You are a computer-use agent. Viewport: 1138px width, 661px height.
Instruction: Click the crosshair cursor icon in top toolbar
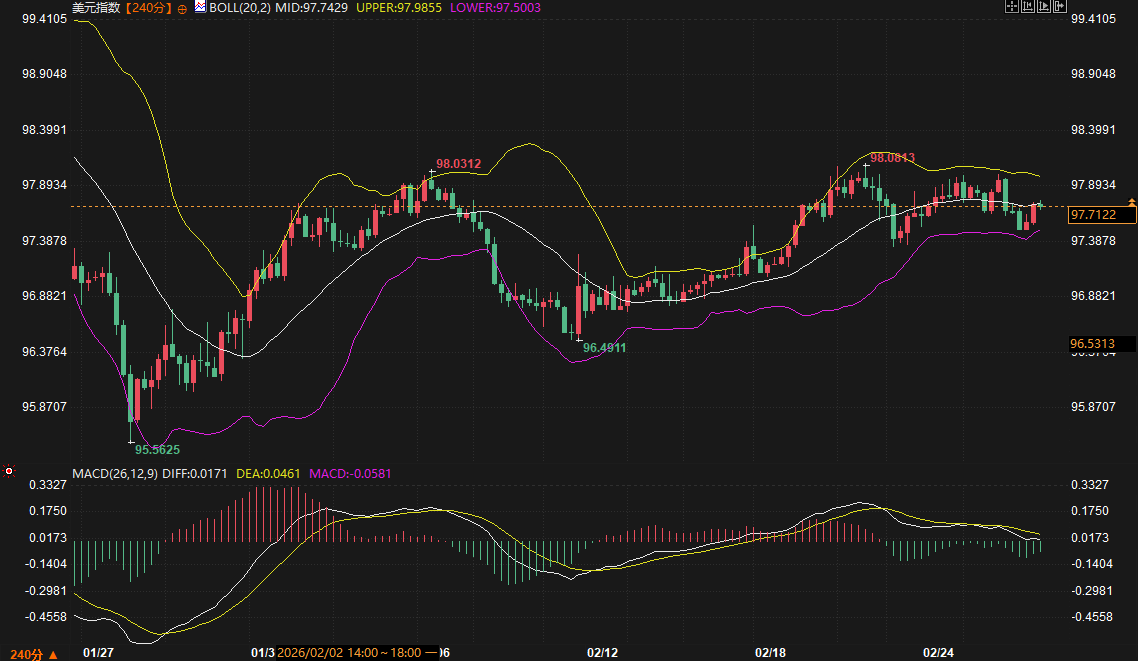[x=1012, y=6]
